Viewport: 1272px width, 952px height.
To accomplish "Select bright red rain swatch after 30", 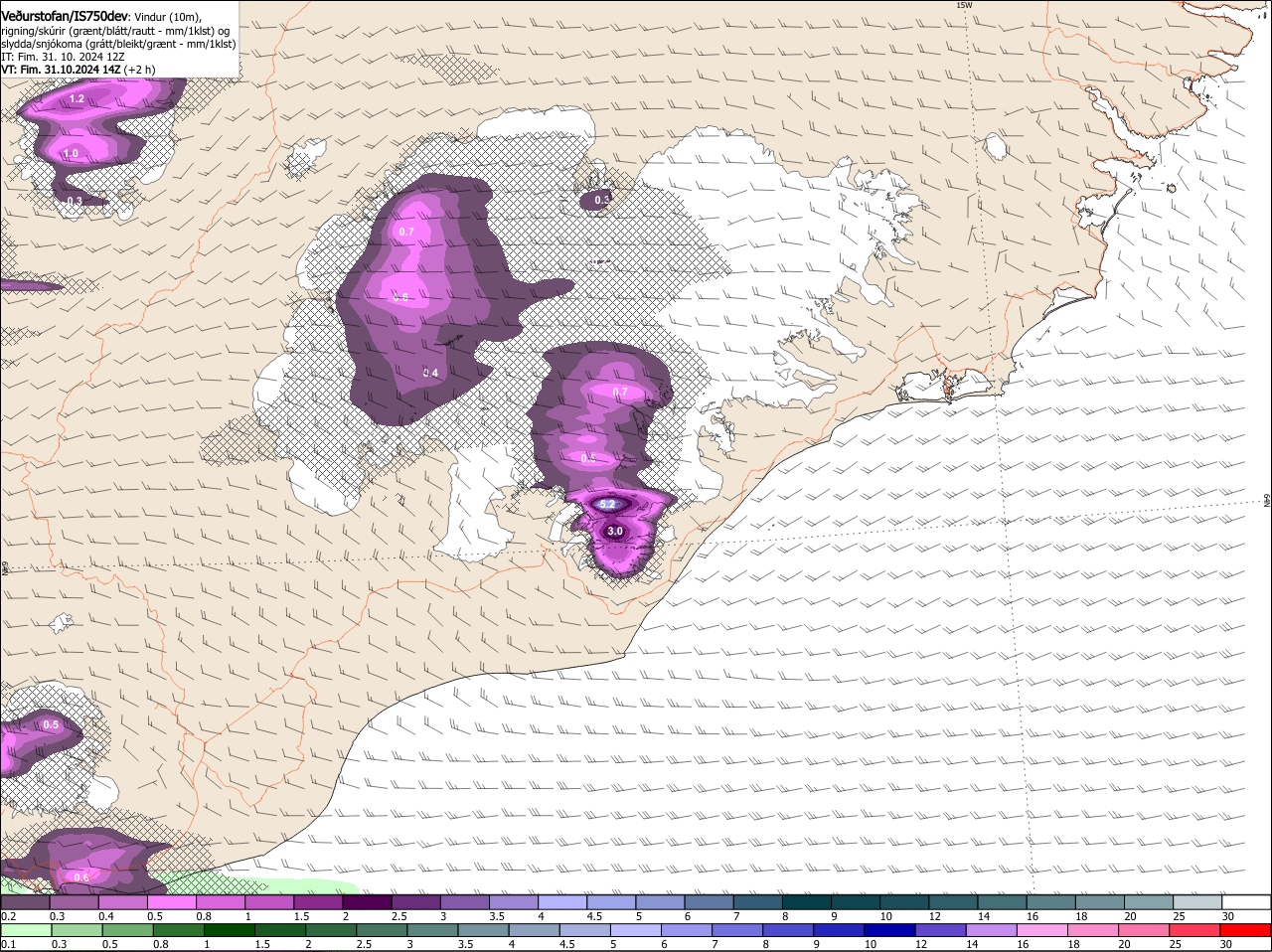I will coord(1247,930).
